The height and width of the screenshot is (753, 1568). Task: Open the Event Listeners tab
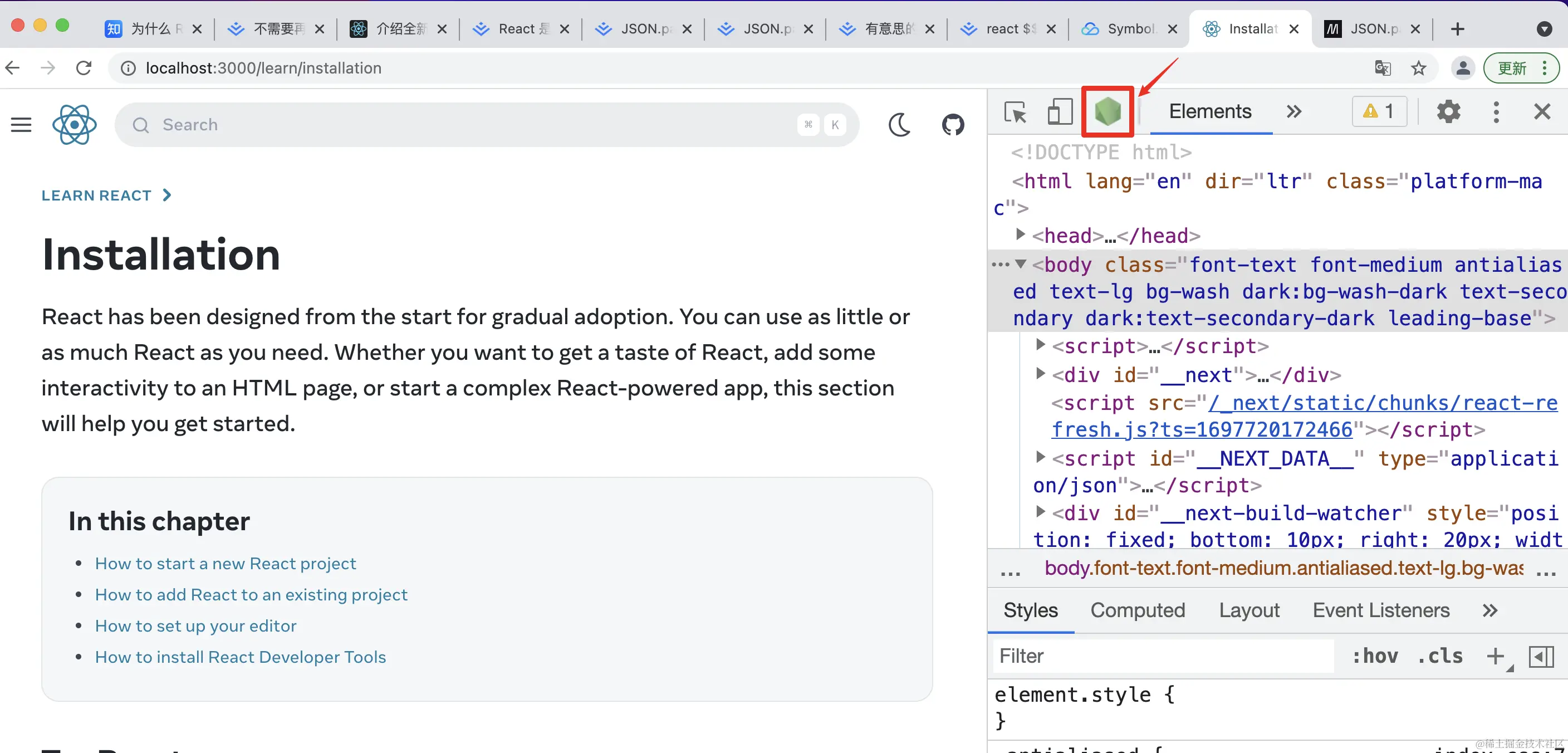pos(1380,610)
